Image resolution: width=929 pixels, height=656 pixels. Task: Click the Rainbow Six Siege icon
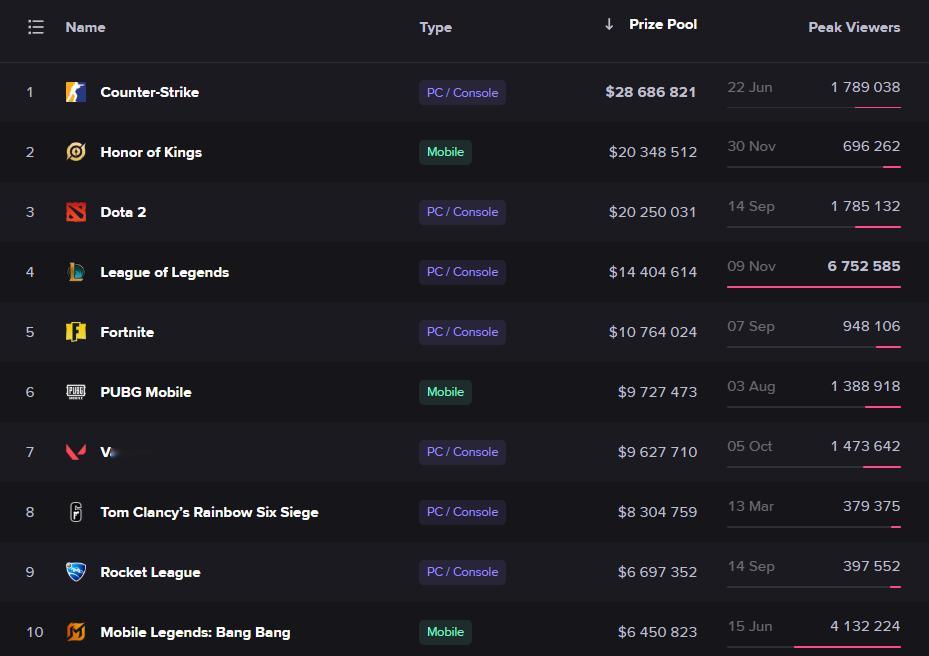(x=76, y=512)
